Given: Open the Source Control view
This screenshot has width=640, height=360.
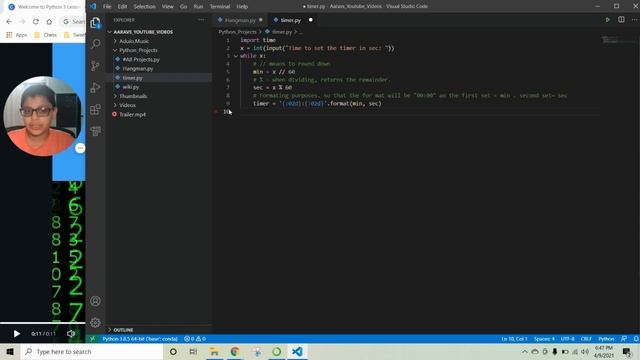Looking at the screenshot, I should tap(96, 65).
